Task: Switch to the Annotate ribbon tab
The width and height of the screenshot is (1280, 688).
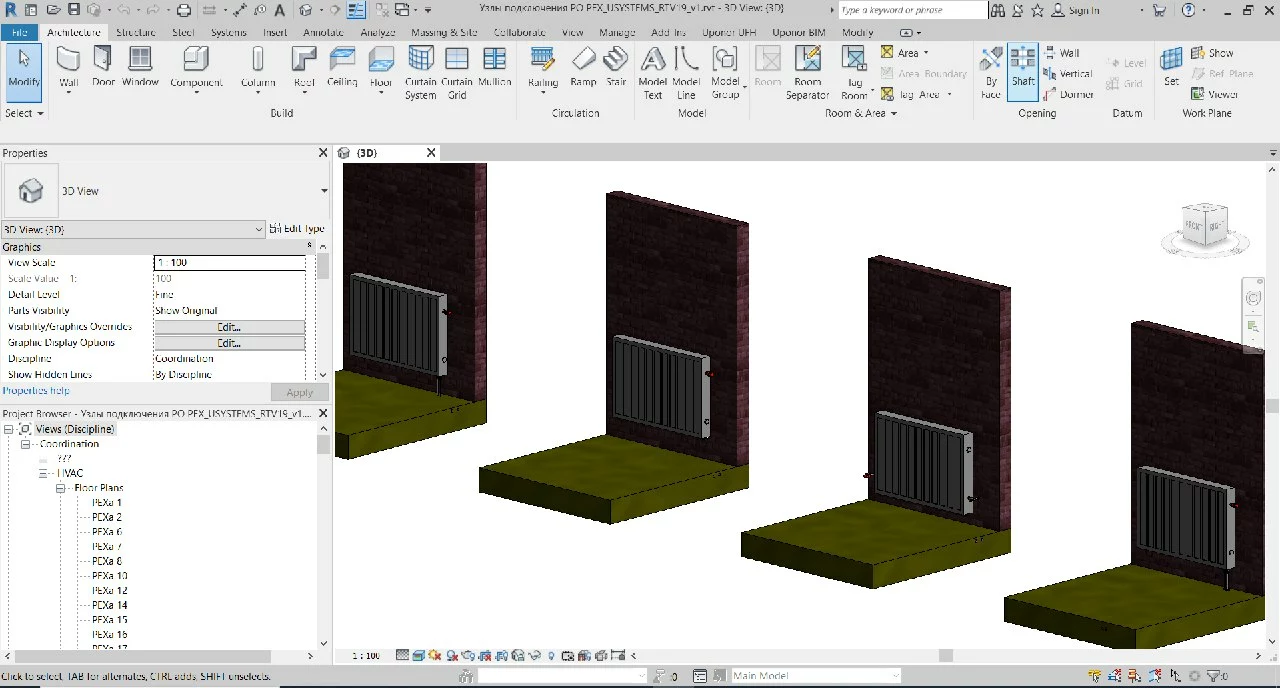Action: pyautogui.click(x=323, y=32)
